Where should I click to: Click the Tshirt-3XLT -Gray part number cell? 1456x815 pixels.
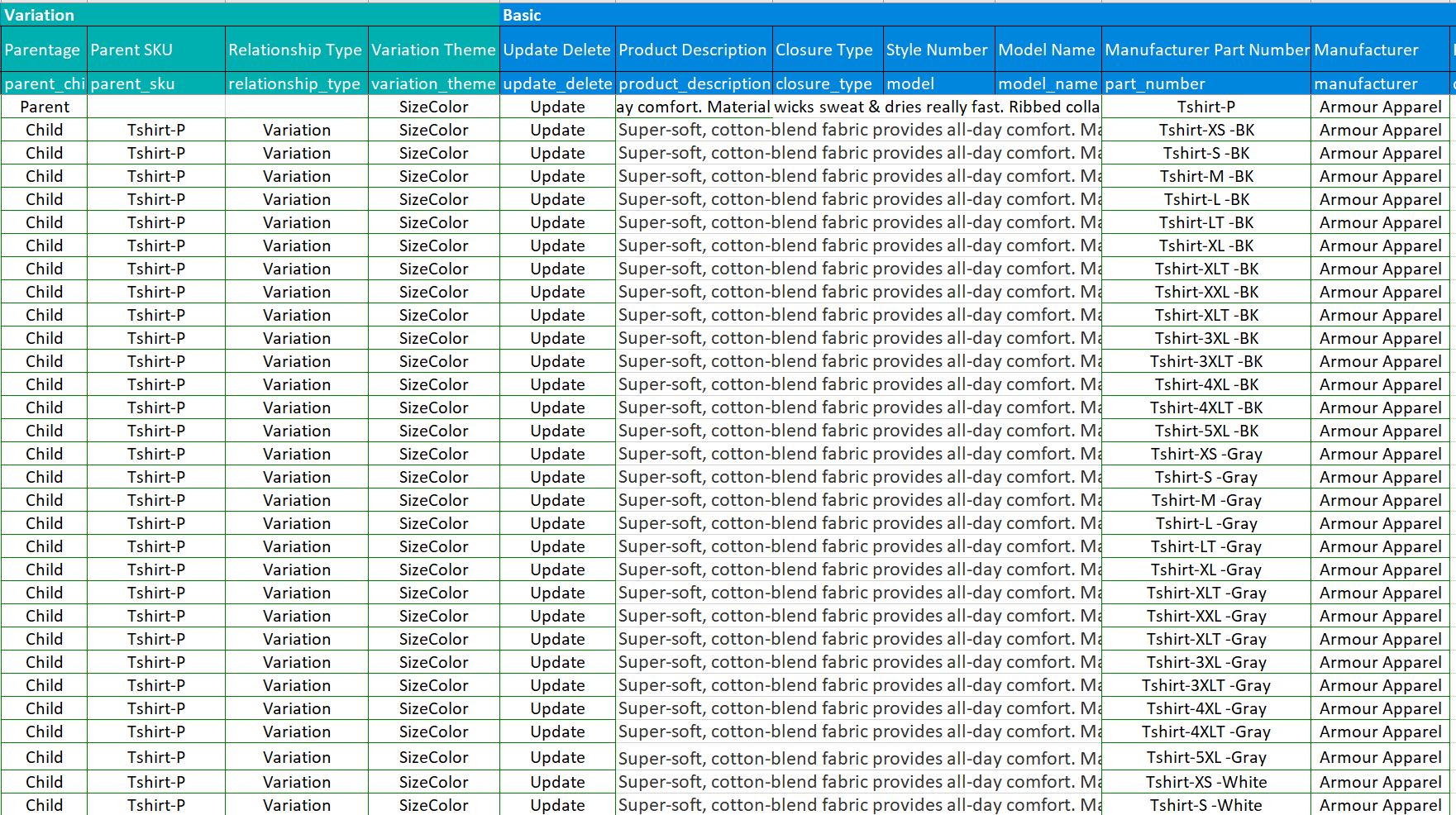pyautogui.click(x=1206, y=685)
